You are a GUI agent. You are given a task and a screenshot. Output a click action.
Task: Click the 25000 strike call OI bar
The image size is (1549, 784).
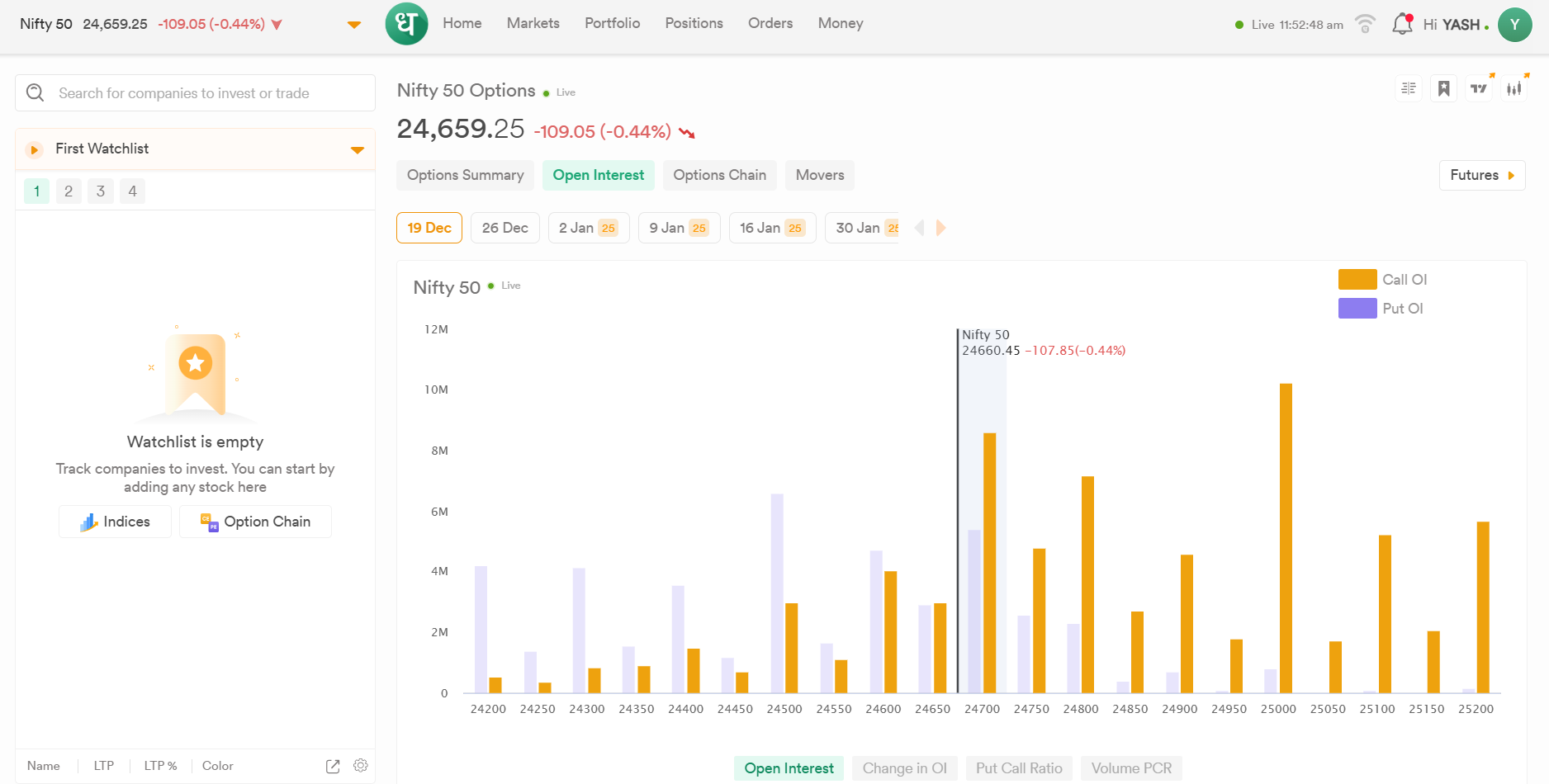pos(1286,538)
